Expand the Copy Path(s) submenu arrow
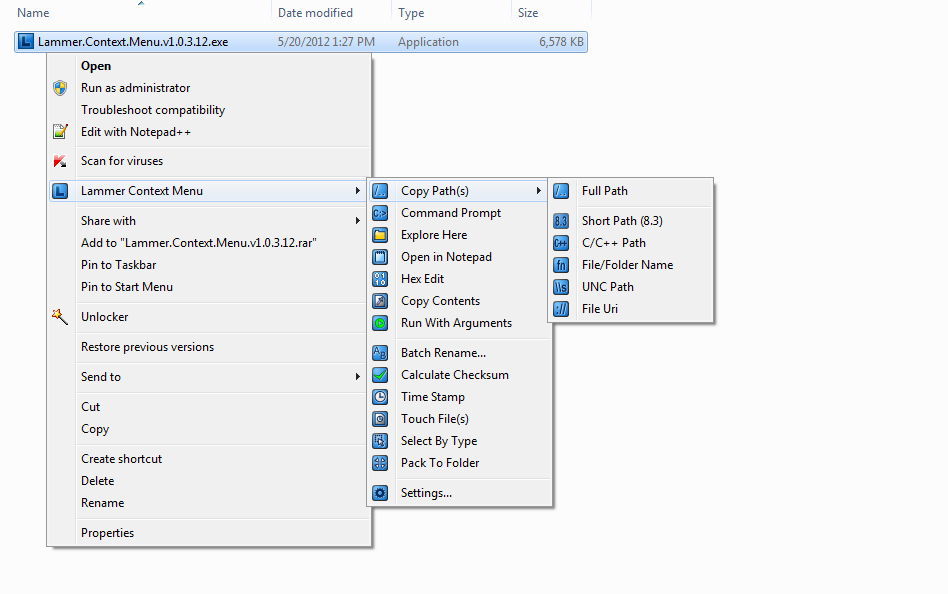The width and height of the screenshot is (948, 594). [539, 191]
